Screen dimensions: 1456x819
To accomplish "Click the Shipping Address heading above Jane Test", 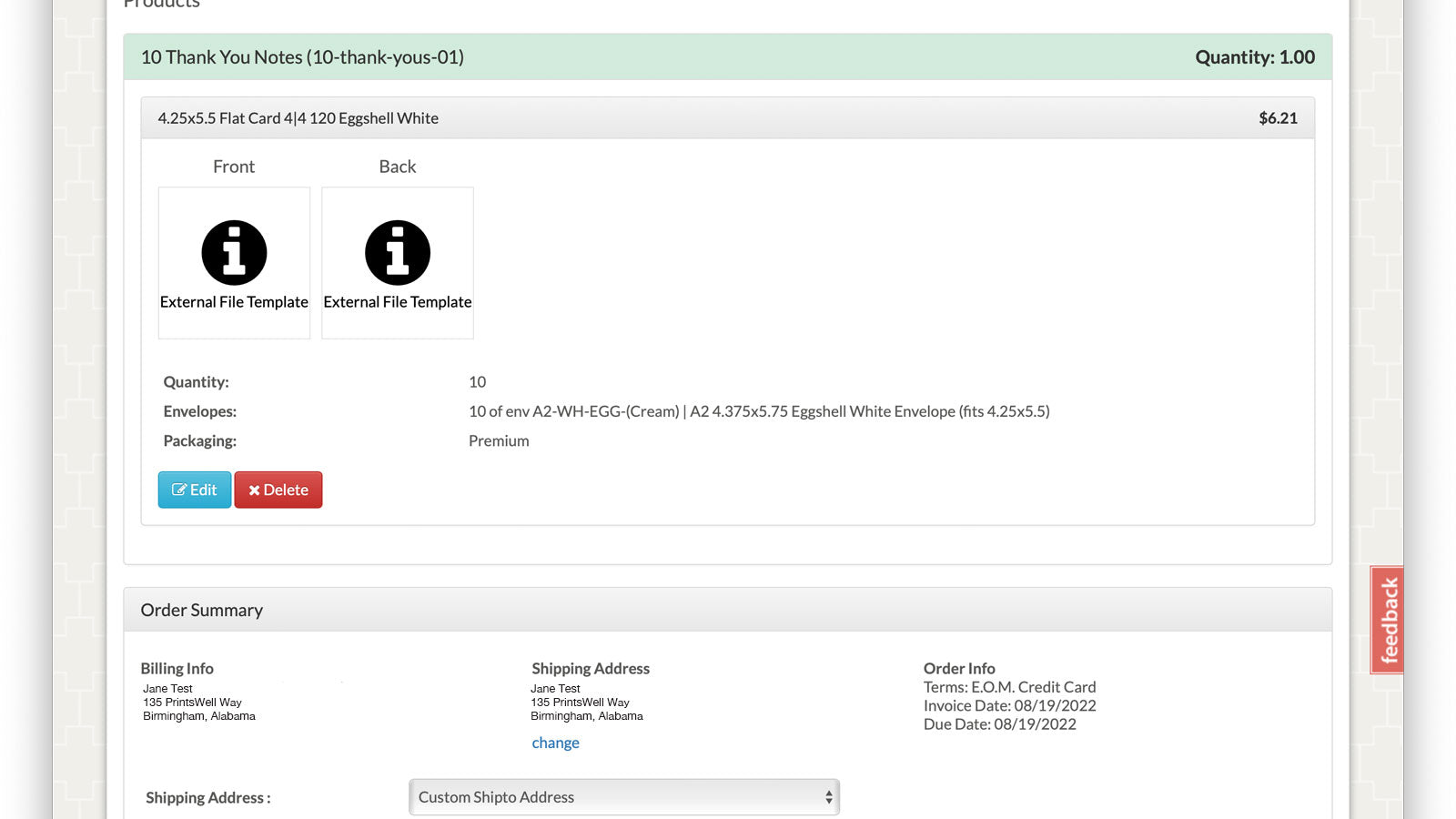I will (x=591, y=669).
